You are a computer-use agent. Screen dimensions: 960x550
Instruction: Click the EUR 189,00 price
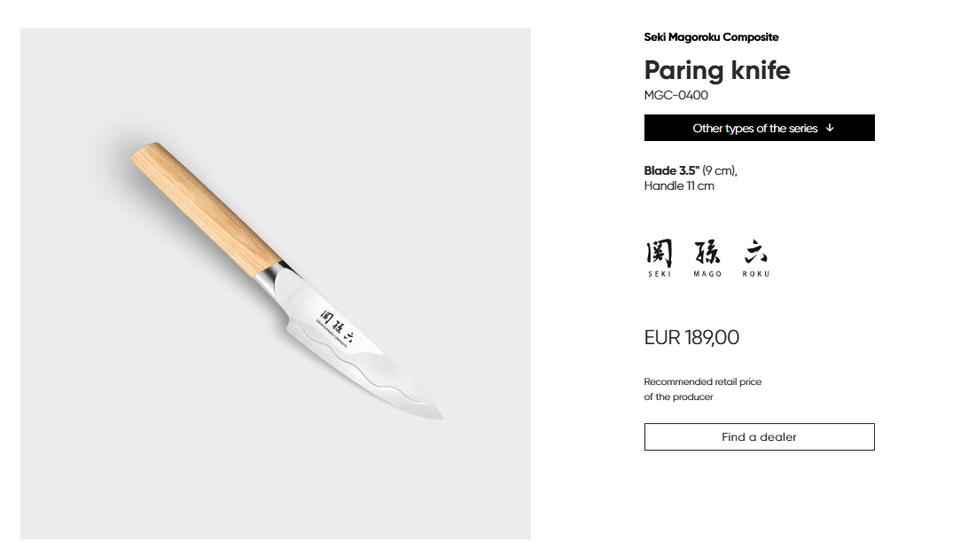[x=692, y=338]
